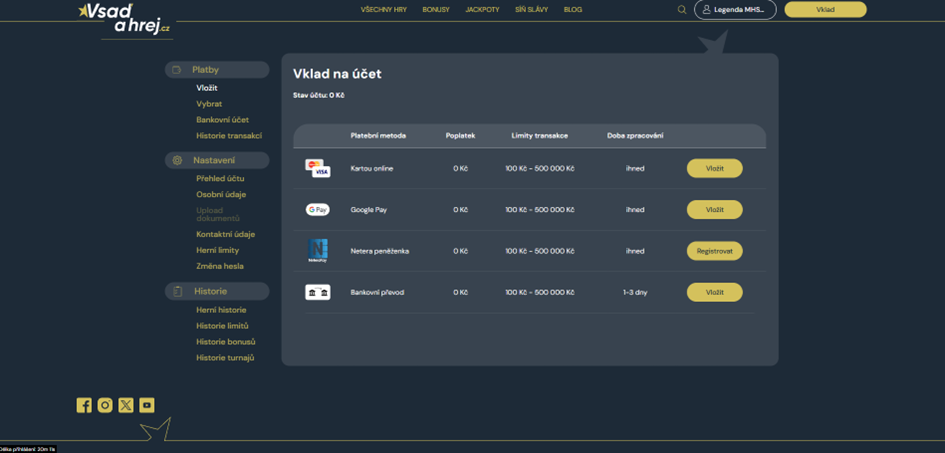945x453 pixels.
Task: Click Vložit for Bankovní převod
Action: 715,292
